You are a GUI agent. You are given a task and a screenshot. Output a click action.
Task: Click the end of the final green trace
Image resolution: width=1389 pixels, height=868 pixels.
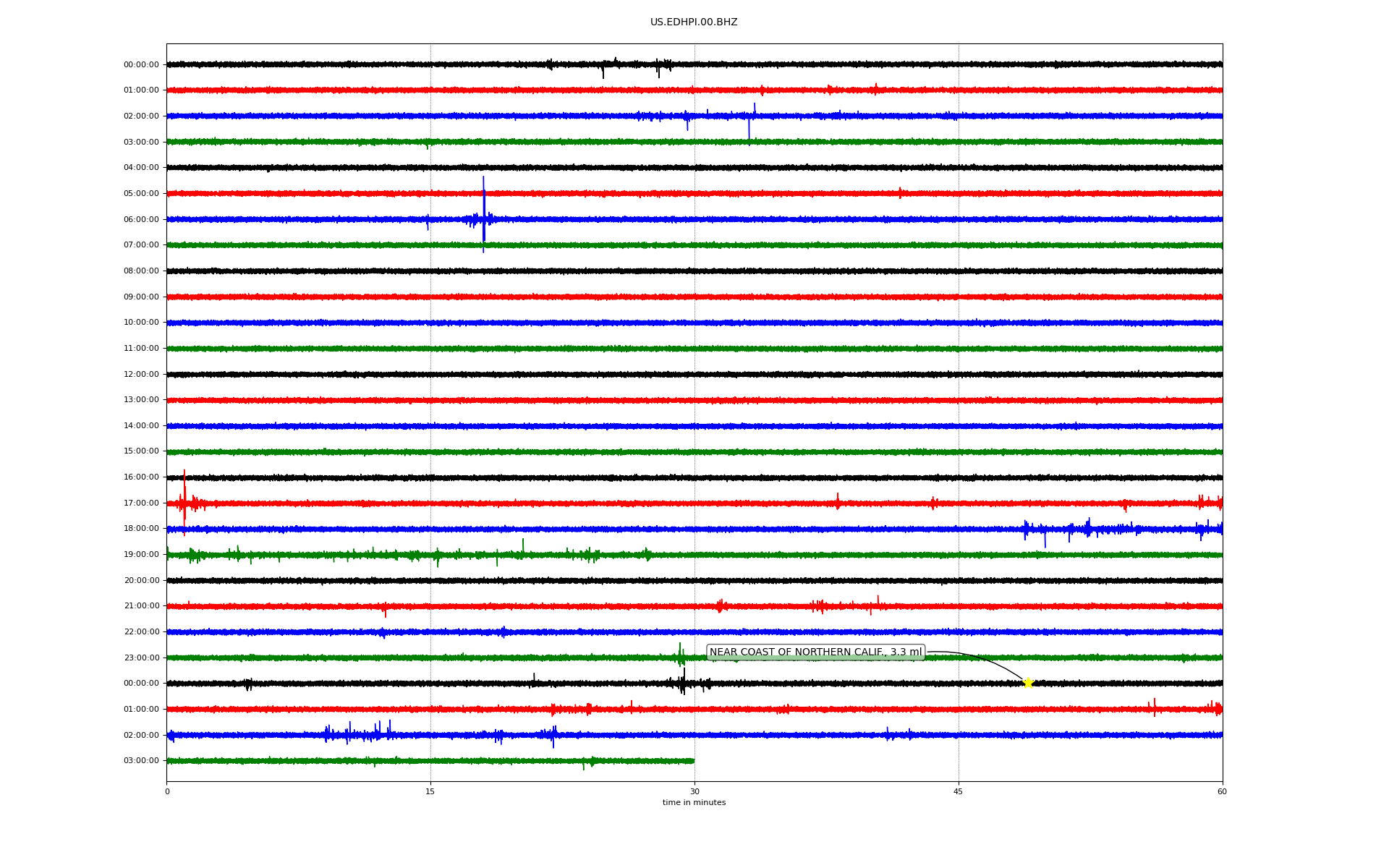coord(693,761)
